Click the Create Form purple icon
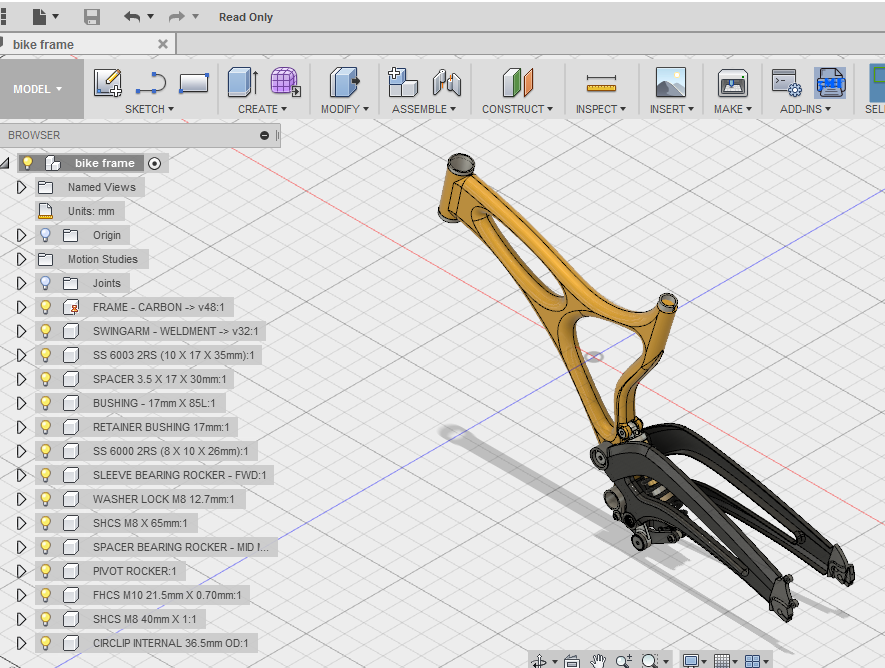 click(x=286, y=82)
